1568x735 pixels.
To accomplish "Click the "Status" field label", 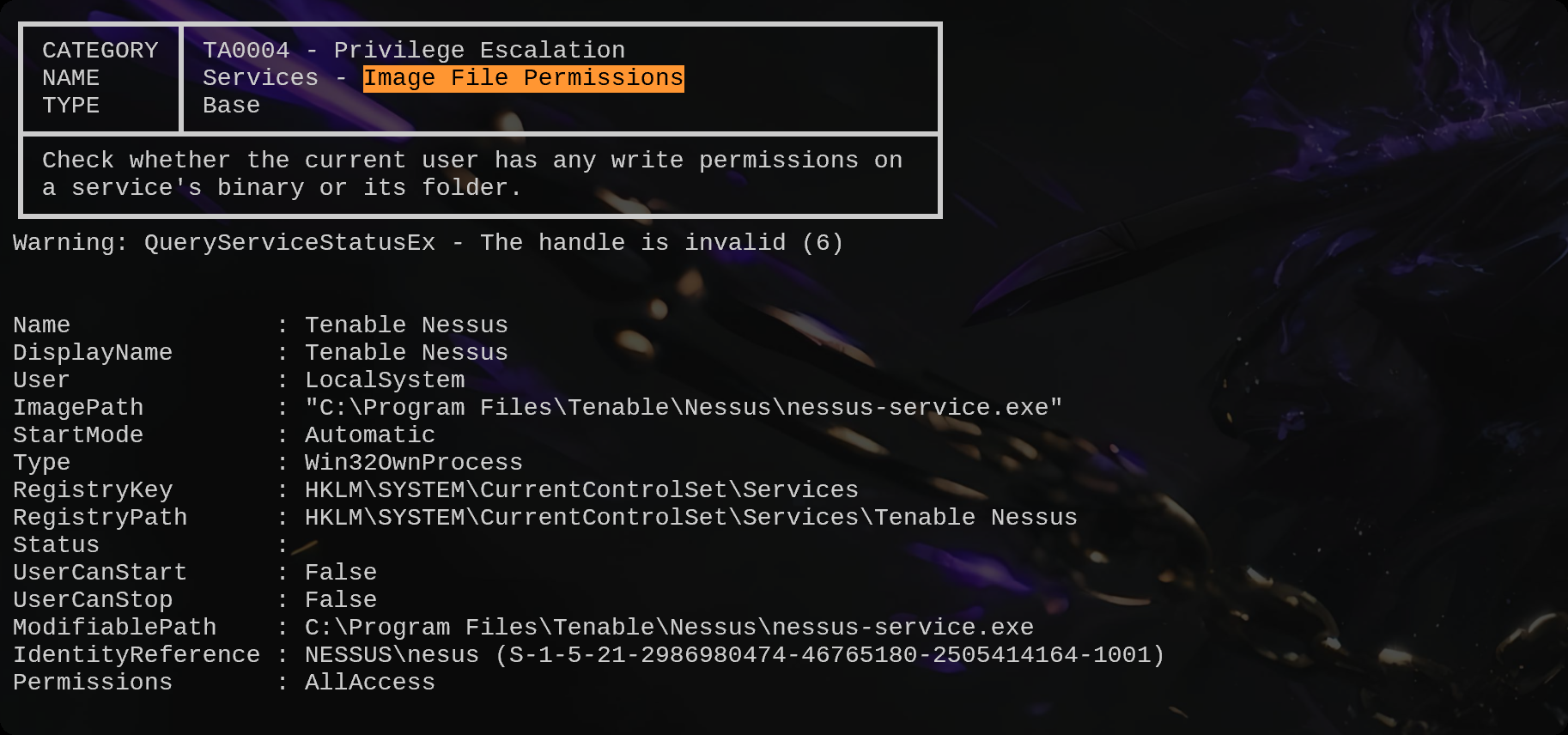I will (57, 545).
